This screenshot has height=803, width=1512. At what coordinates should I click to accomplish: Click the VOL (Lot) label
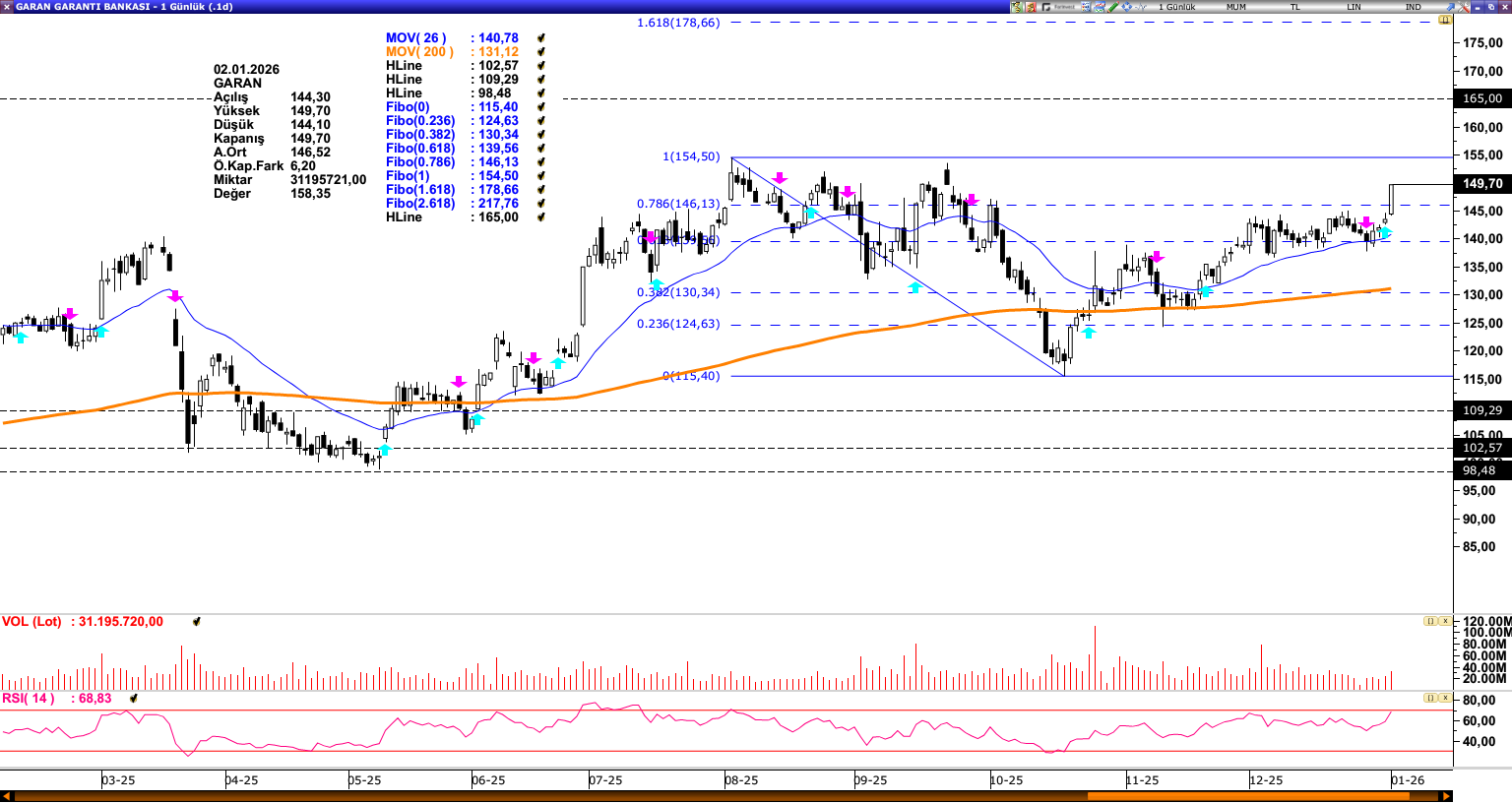[31, 622]
